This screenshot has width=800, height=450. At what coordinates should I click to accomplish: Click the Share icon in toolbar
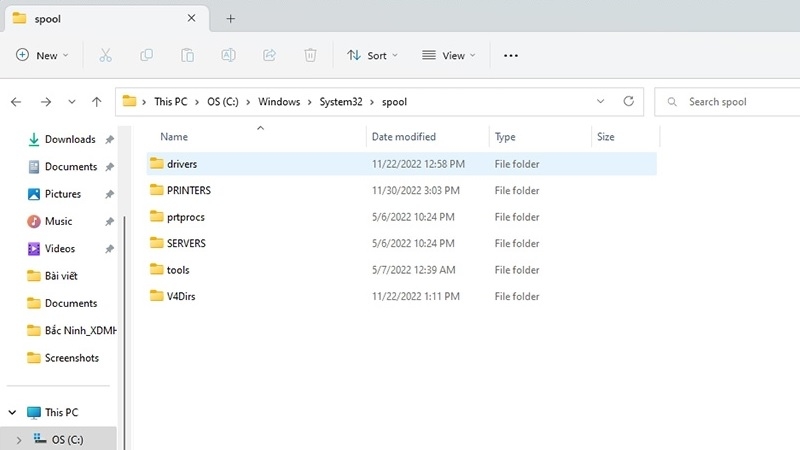[269, 55]
